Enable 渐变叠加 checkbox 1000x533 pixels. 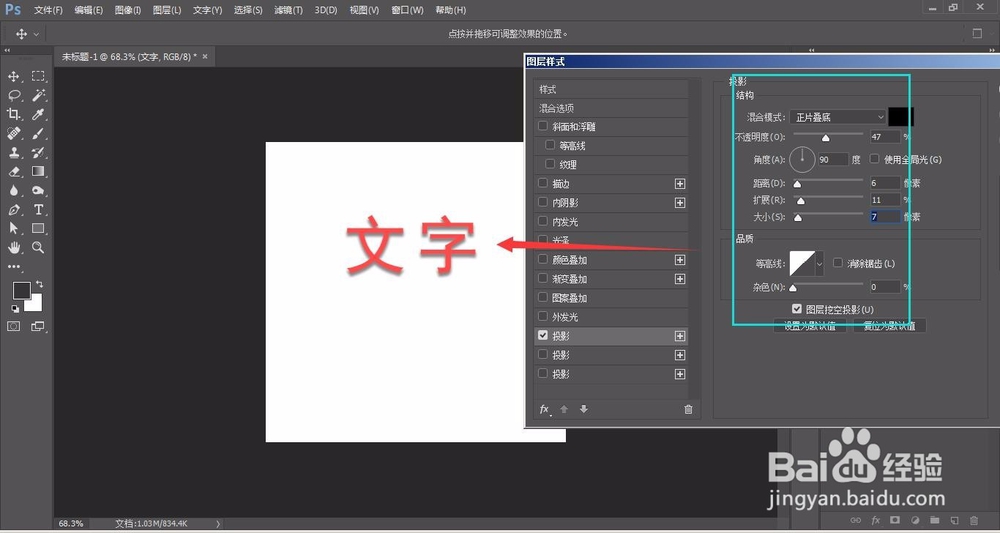(543, 278)
